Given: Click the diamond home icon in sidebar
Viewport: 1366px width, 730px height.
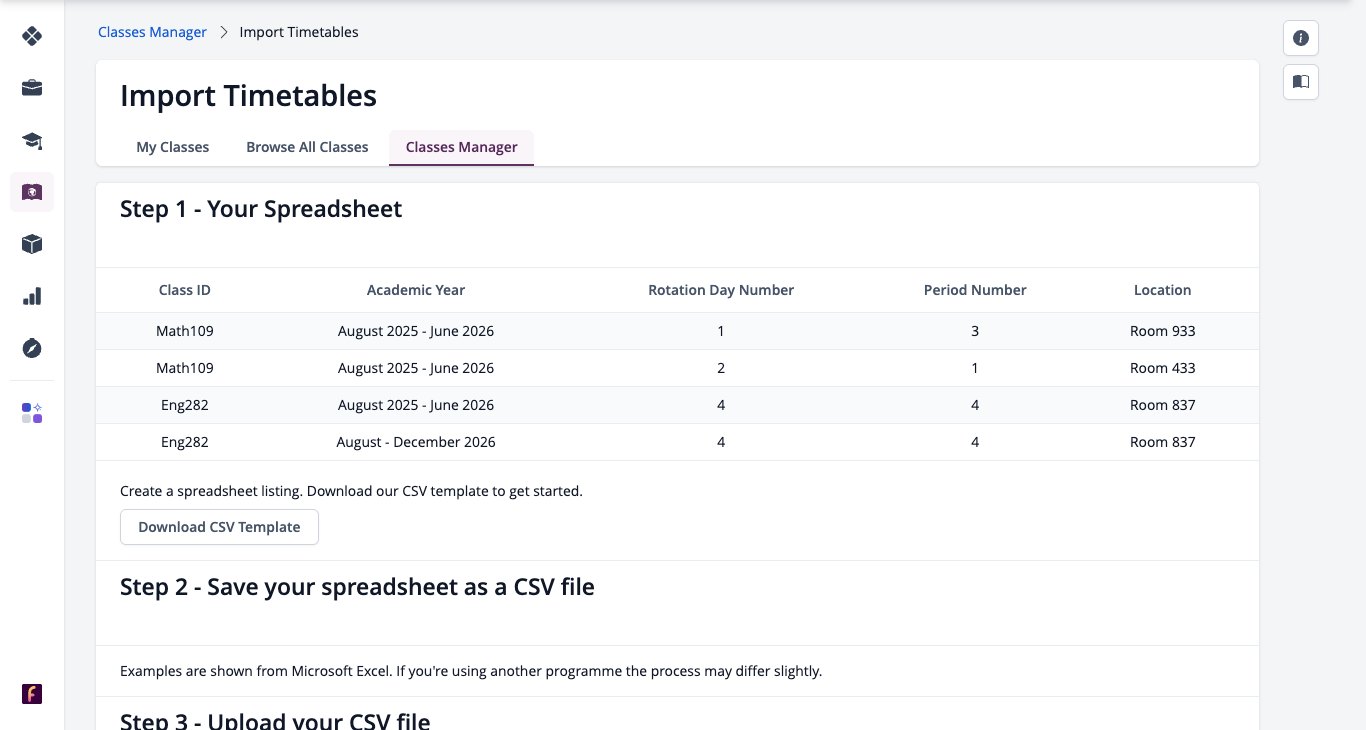Looking at the screenshot, I should coord(32,36).
